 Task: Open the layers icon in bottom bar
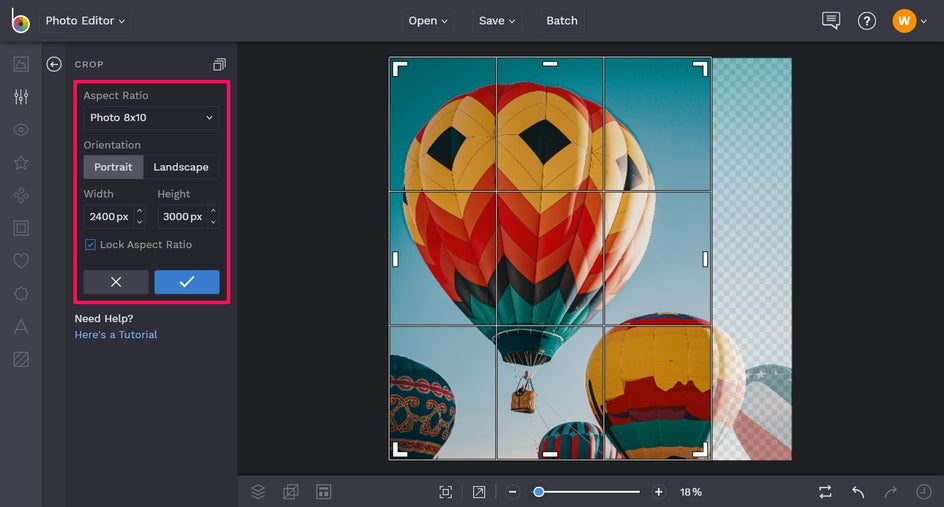pos(258,492)
